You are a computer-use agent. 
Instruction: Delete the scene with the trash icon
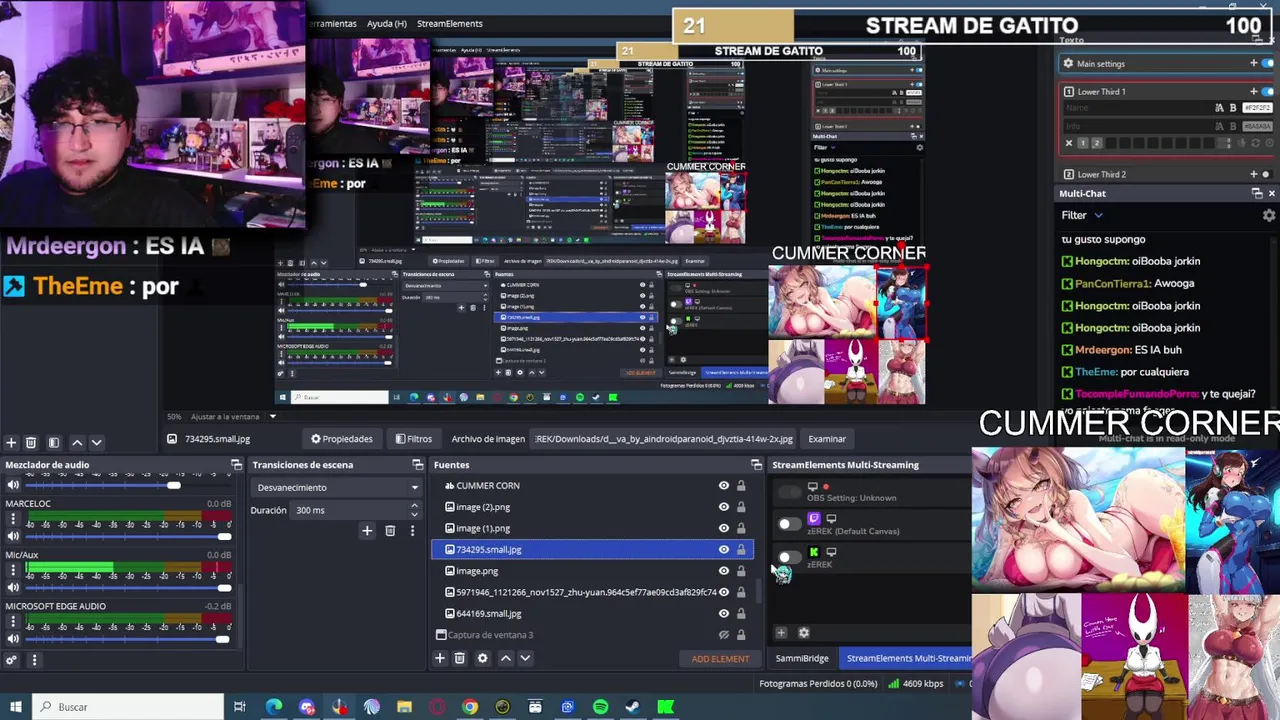(31, 442)
